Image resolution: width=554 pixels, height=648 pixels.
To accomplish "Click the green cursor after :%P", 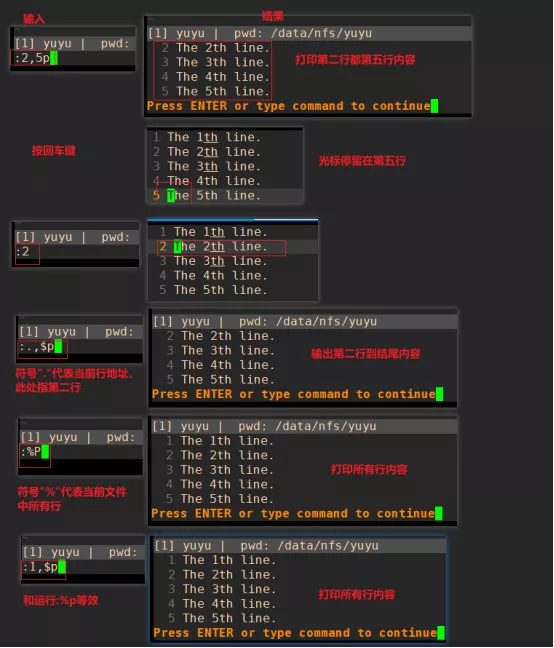I will point(45,452).
